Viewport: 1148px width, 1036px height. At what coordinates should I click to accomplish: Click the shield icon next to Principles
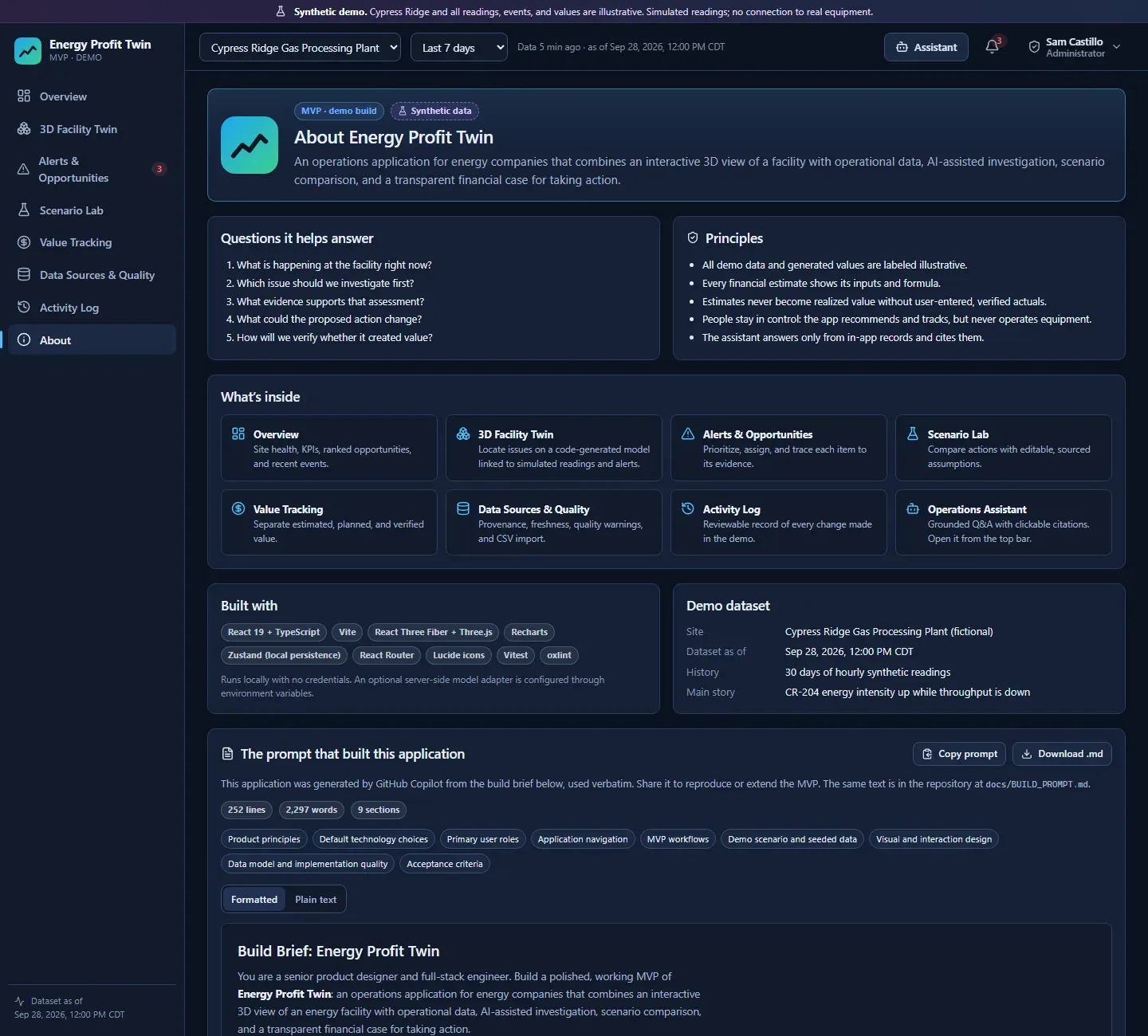click(693, 238)
